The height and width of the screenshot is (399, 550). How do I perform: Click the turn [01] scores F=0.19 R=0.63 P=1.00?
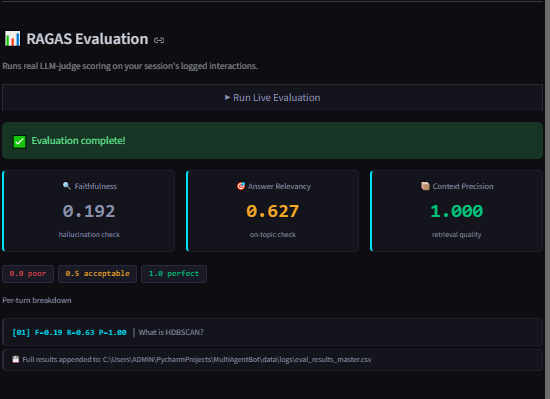pyautogui.click(x=69, y=332)
